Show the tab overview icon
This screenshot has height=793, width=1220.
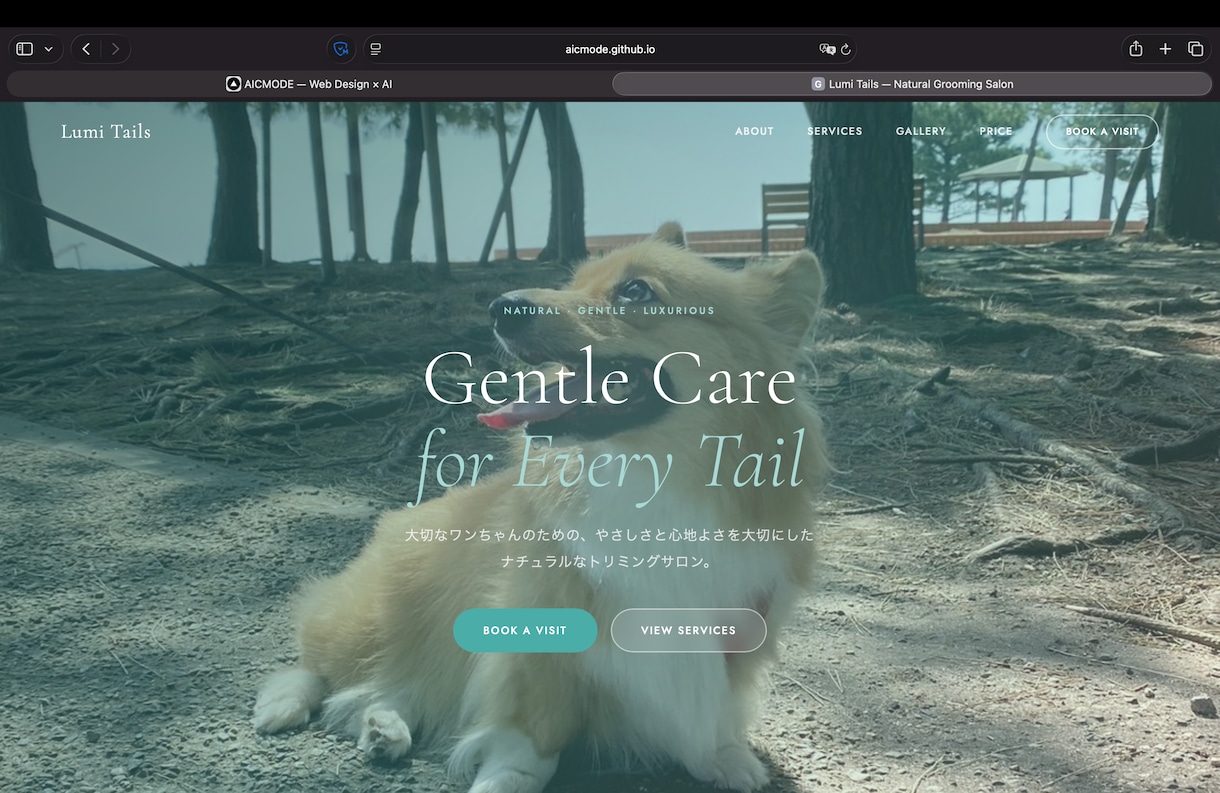tap(1195, 49)
